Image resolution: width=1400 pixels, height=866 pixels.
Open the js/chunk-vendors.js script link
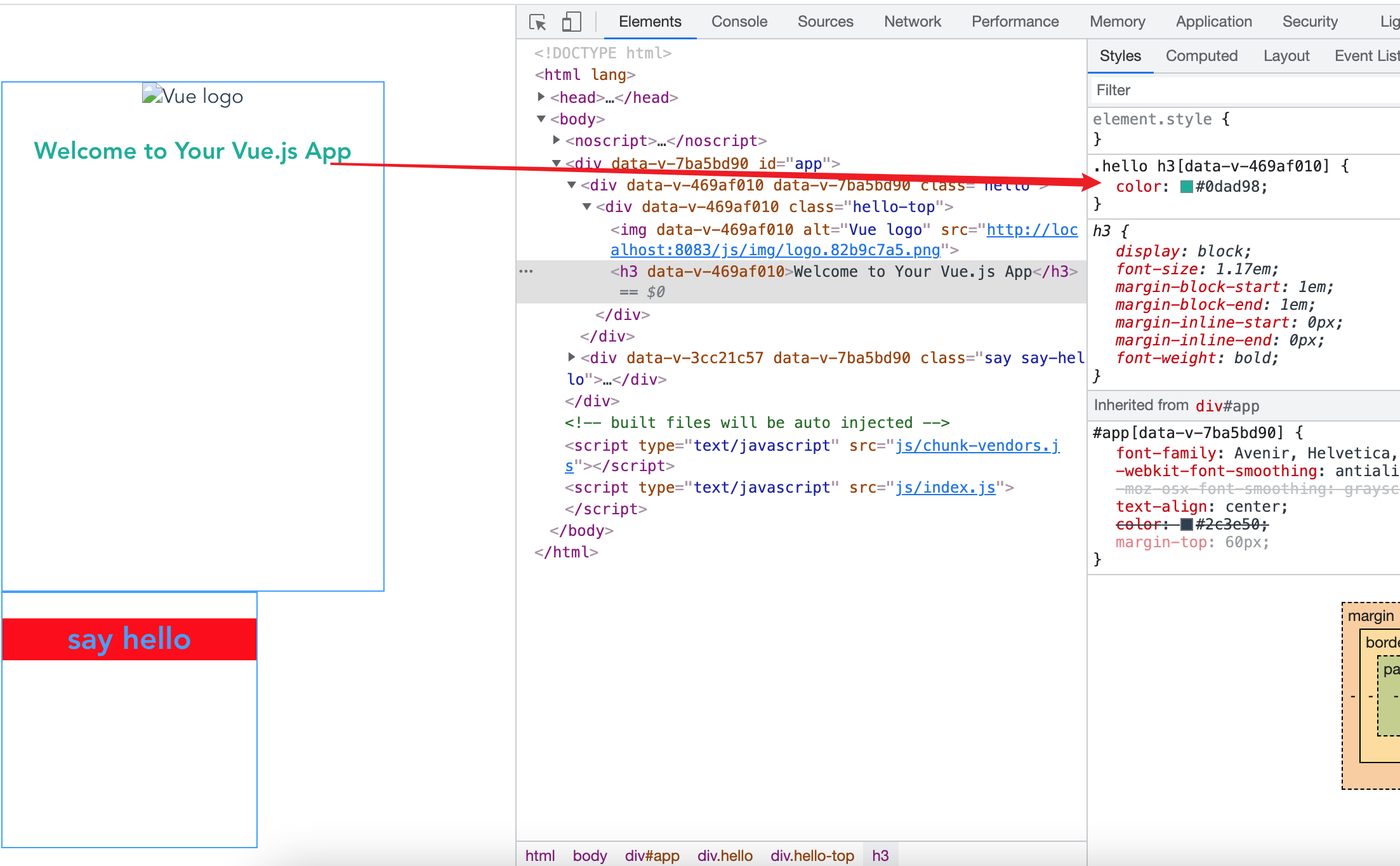pos(977,446)
